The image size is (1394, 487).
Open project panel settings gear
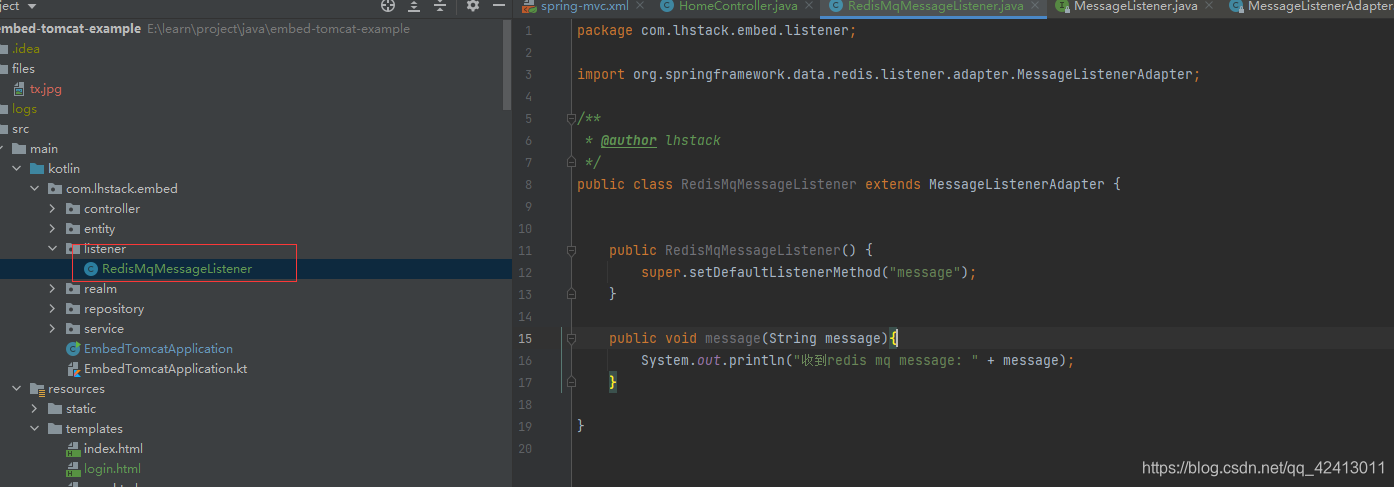(473, 6)
